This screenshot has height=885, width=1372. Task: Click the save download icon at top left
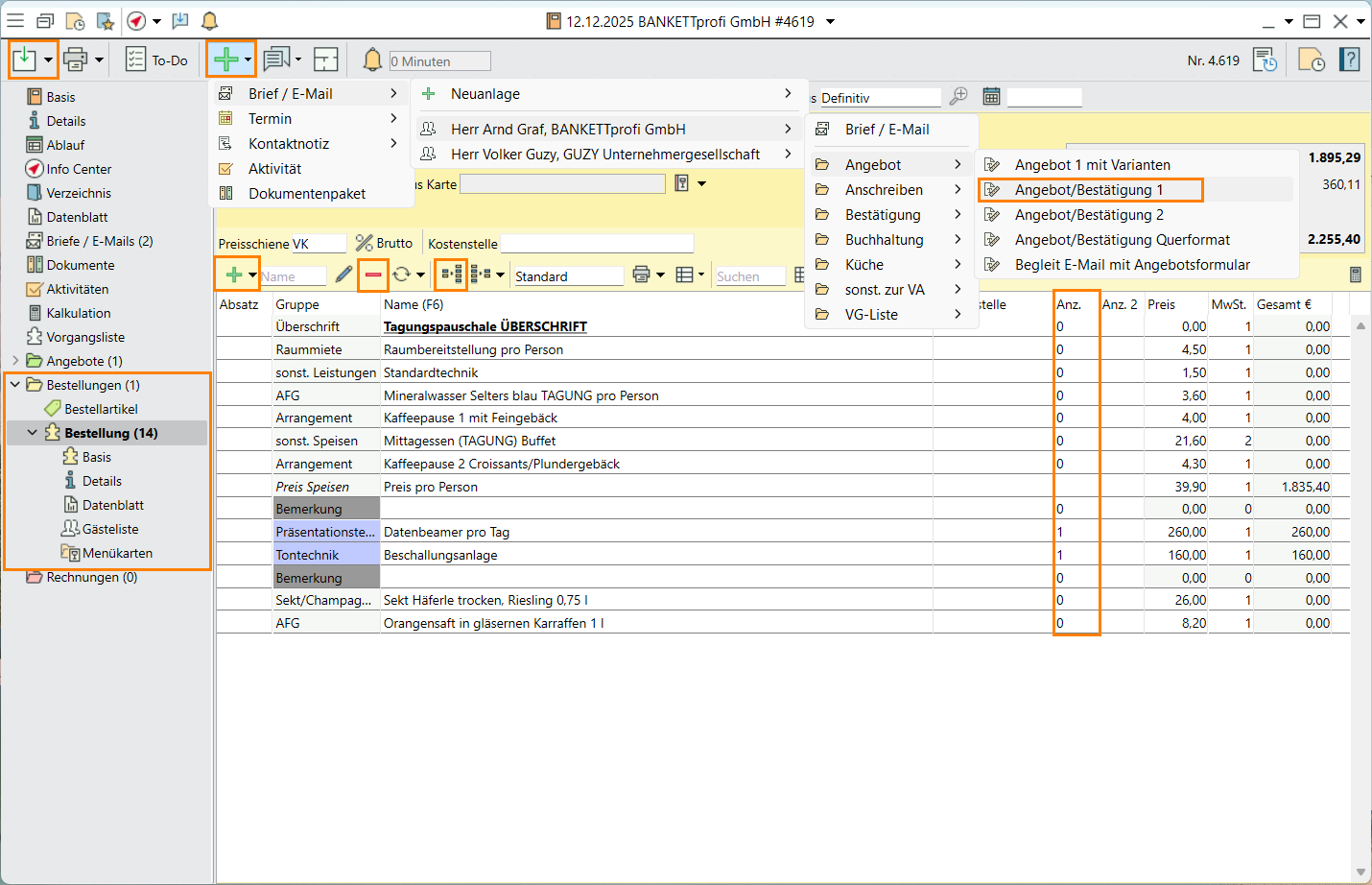click(x=25, y=60)
